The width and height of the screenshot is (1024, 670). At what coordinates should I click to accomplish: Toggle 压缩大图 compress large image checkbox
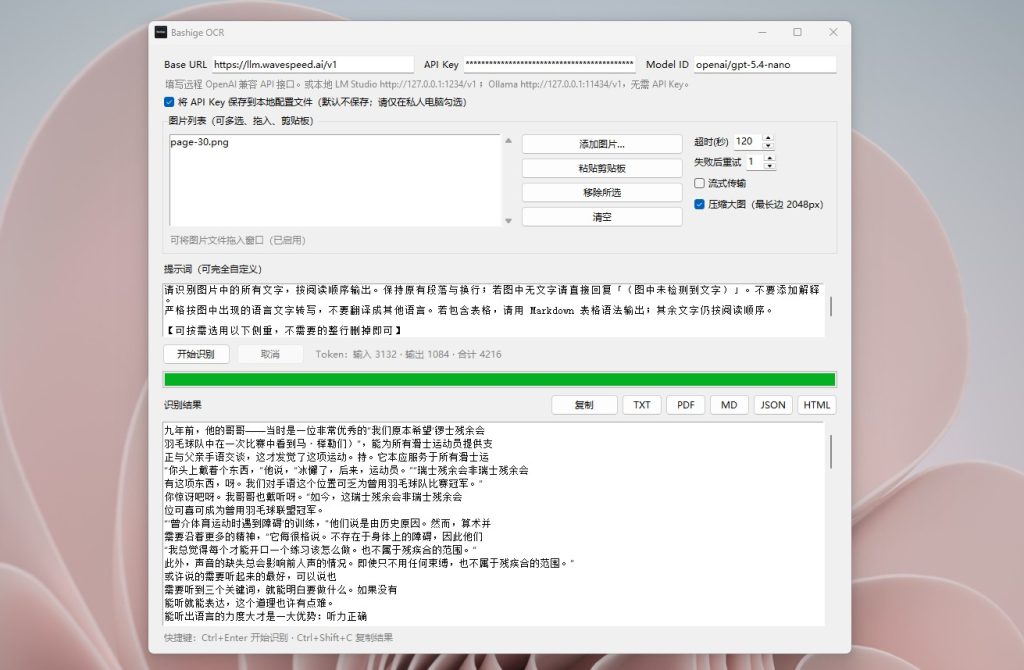click(699, 204)
